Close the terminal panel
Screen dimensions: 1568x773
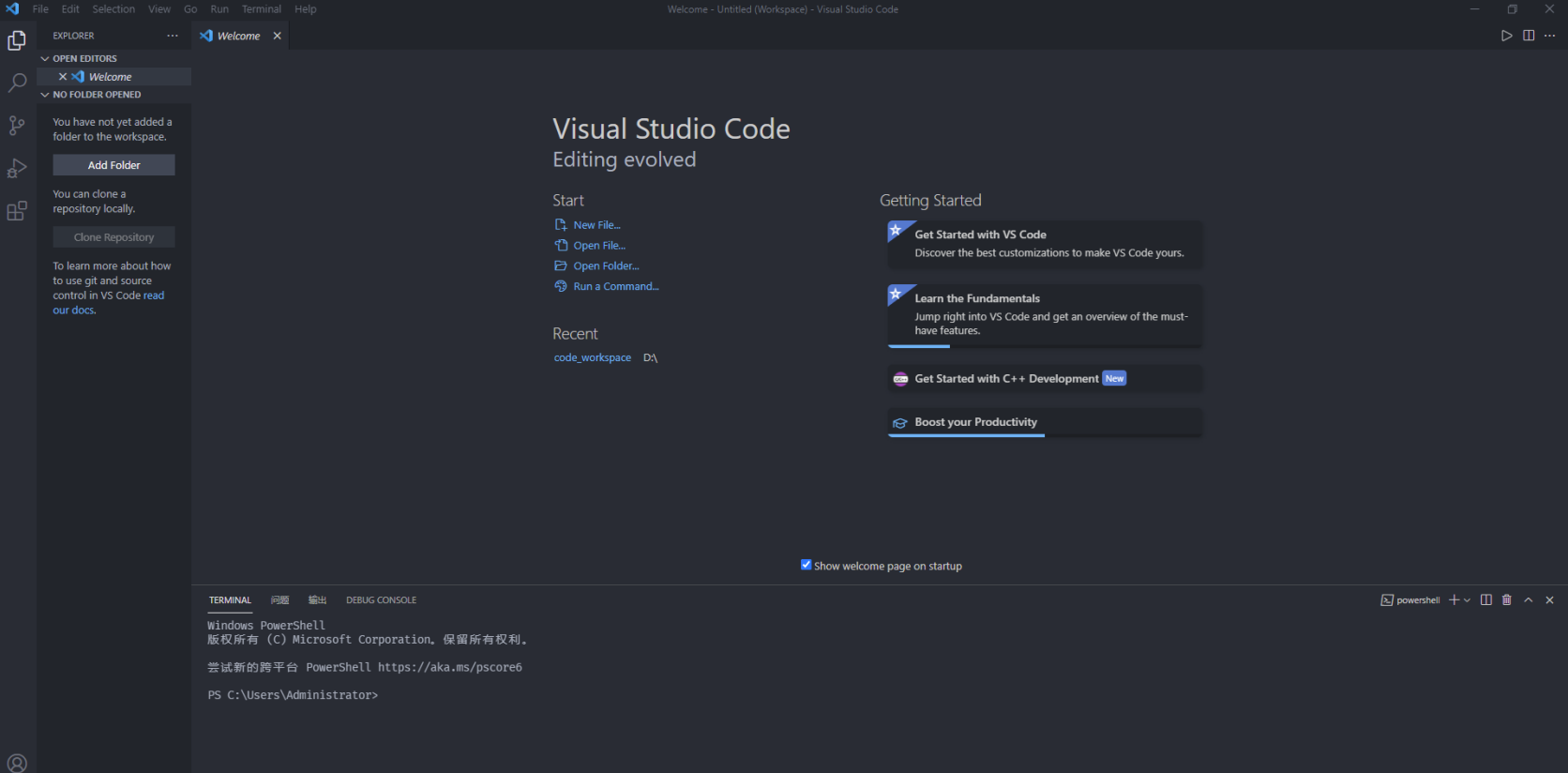[x=1549, y=600]
